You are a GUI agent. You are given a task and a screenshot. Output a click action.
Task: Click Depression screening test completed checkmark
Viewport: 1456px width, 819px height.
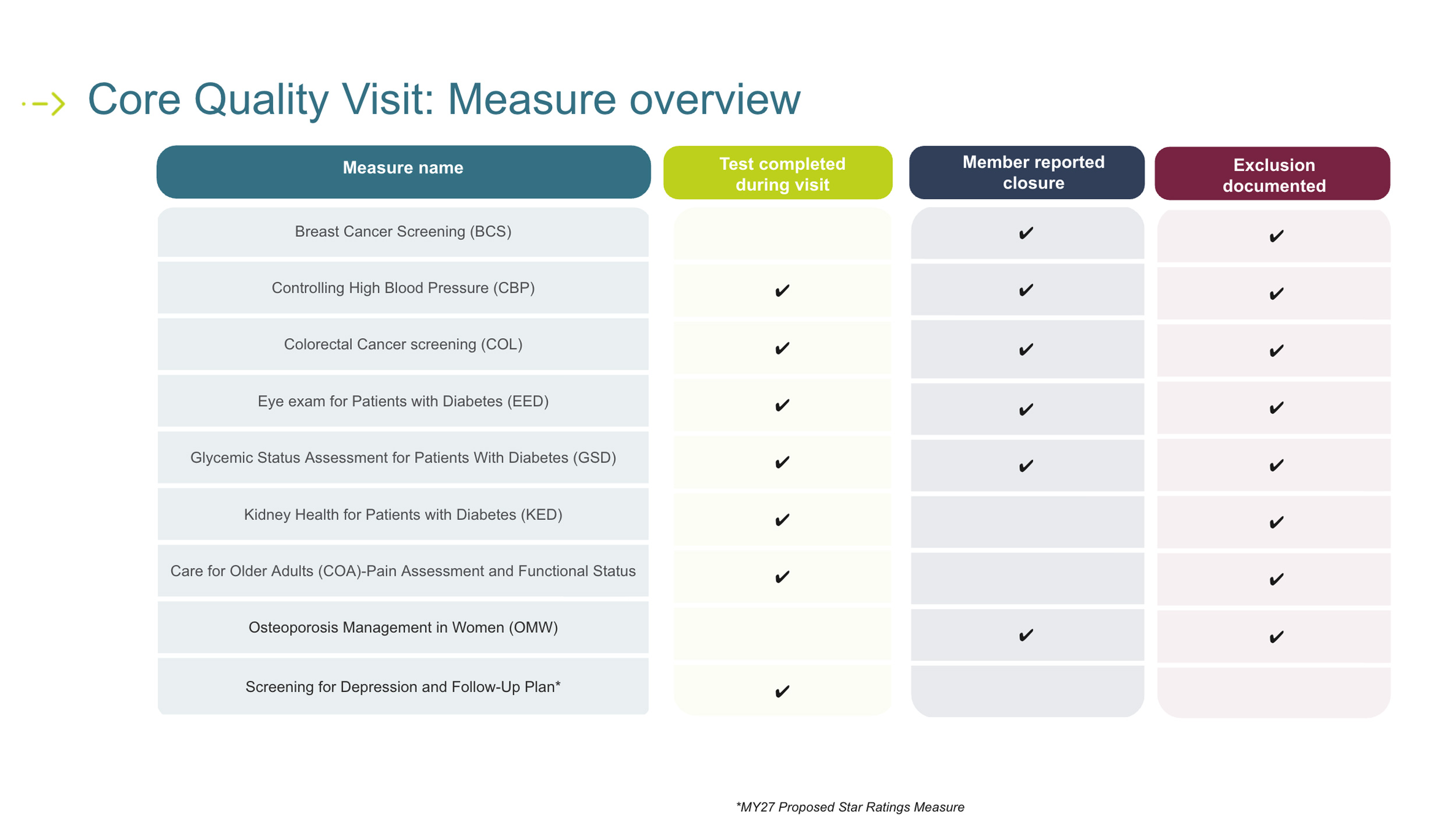[782, 691]
